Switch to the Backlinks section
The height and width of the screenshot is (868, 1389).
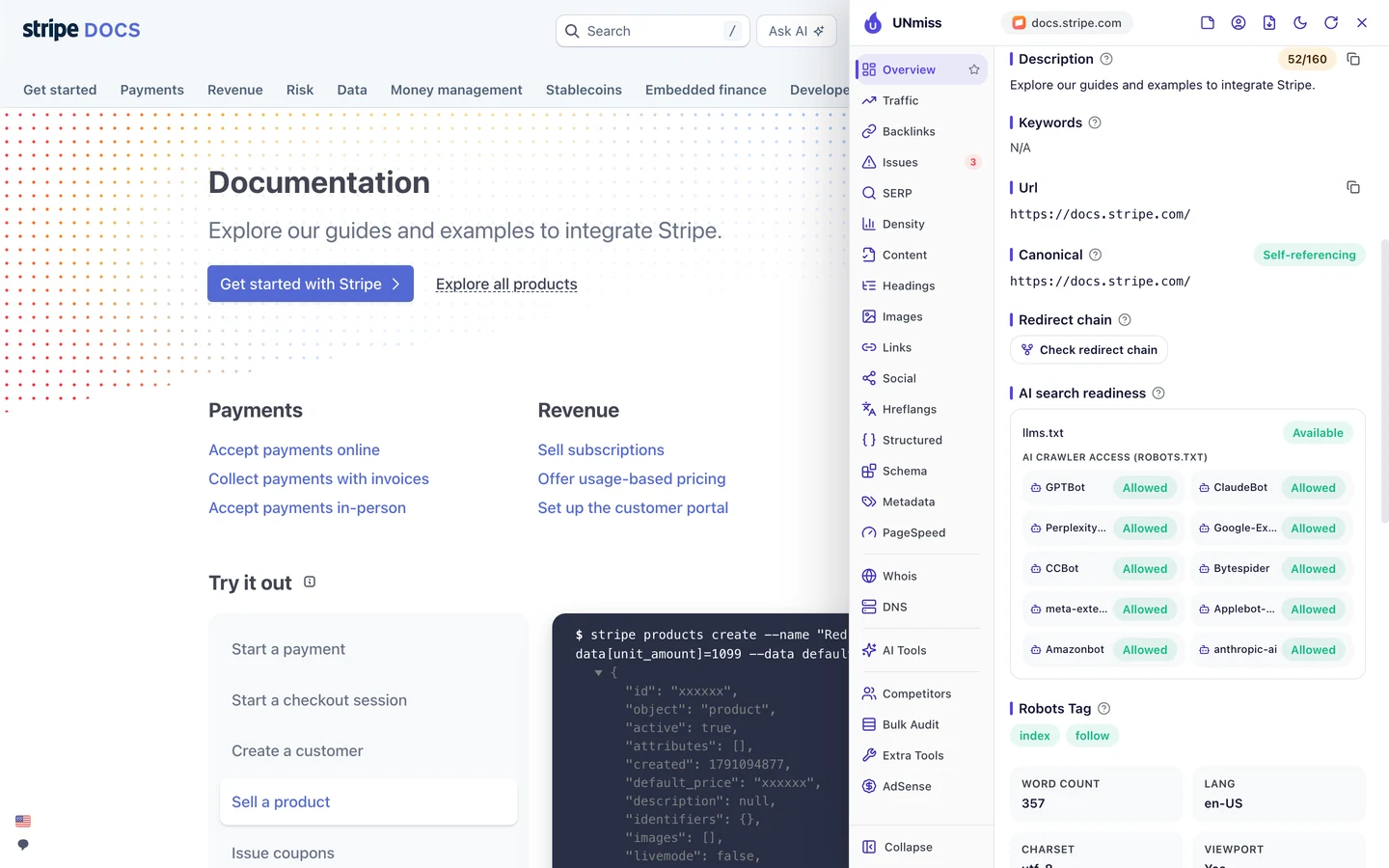pyautogui.click(x=921, y=131)
